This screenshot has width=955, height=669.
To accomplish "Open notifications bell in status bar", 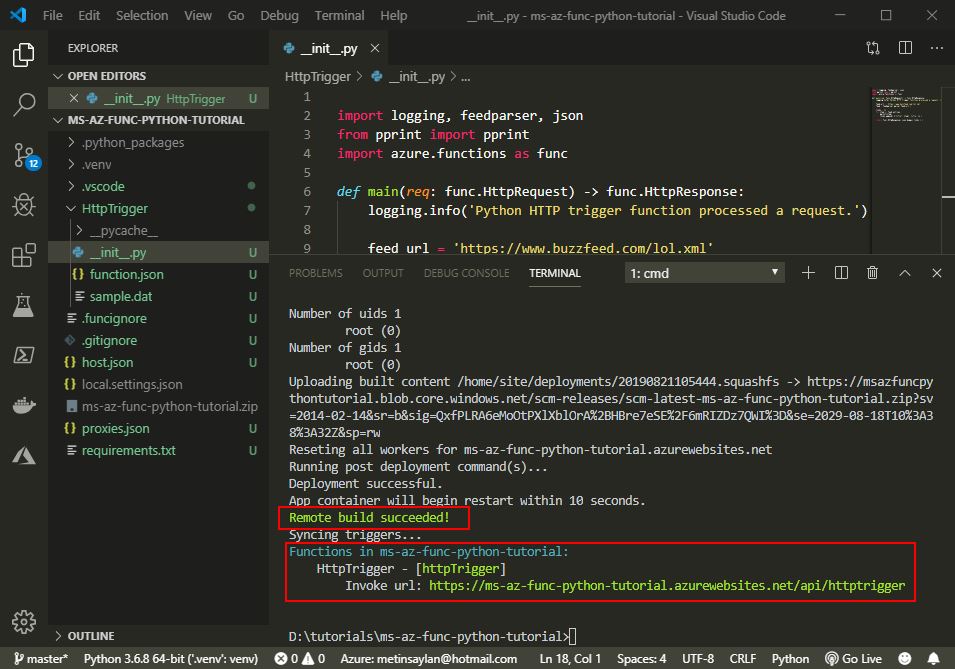I will click(x=933, y=659).
